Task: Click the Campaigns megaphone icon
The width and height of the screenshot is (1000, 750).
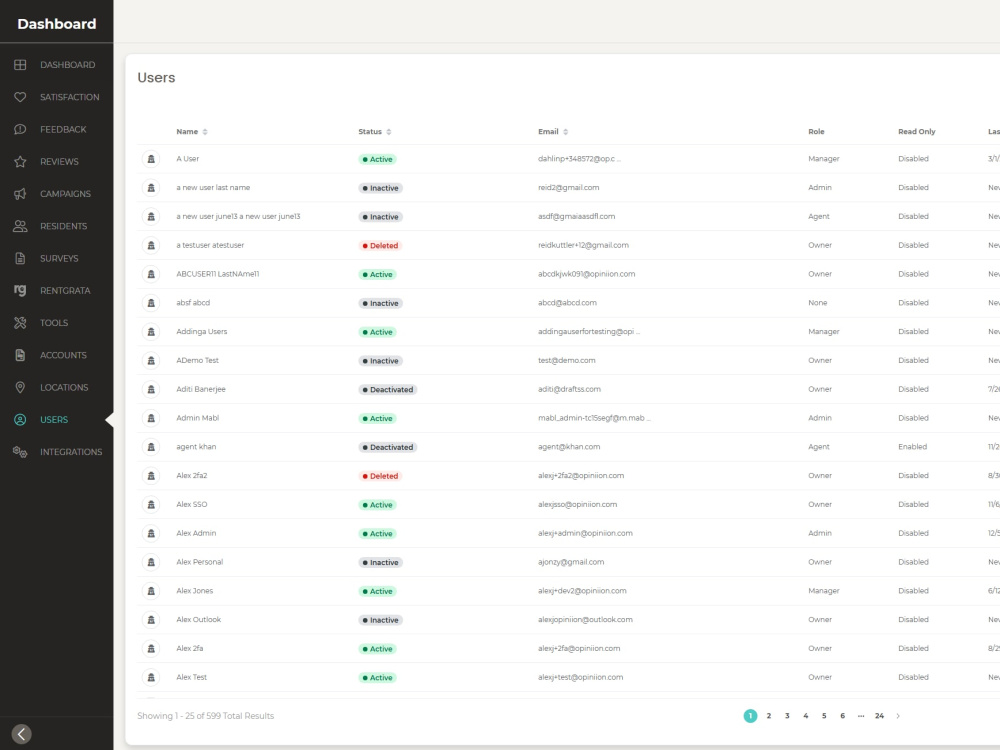Action: [x=20, y=194]
